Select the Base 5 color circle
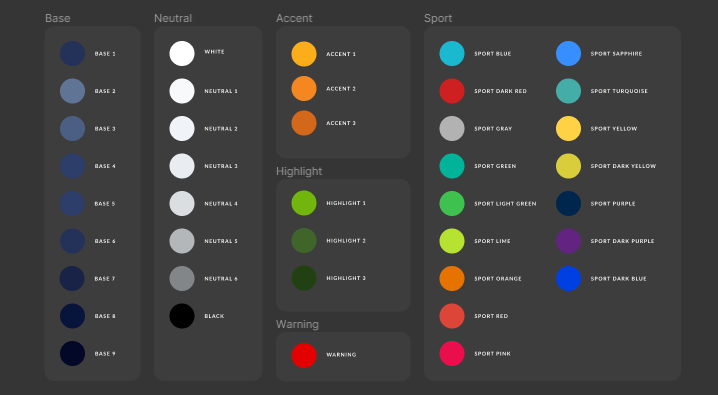 [x=72, y=204]
